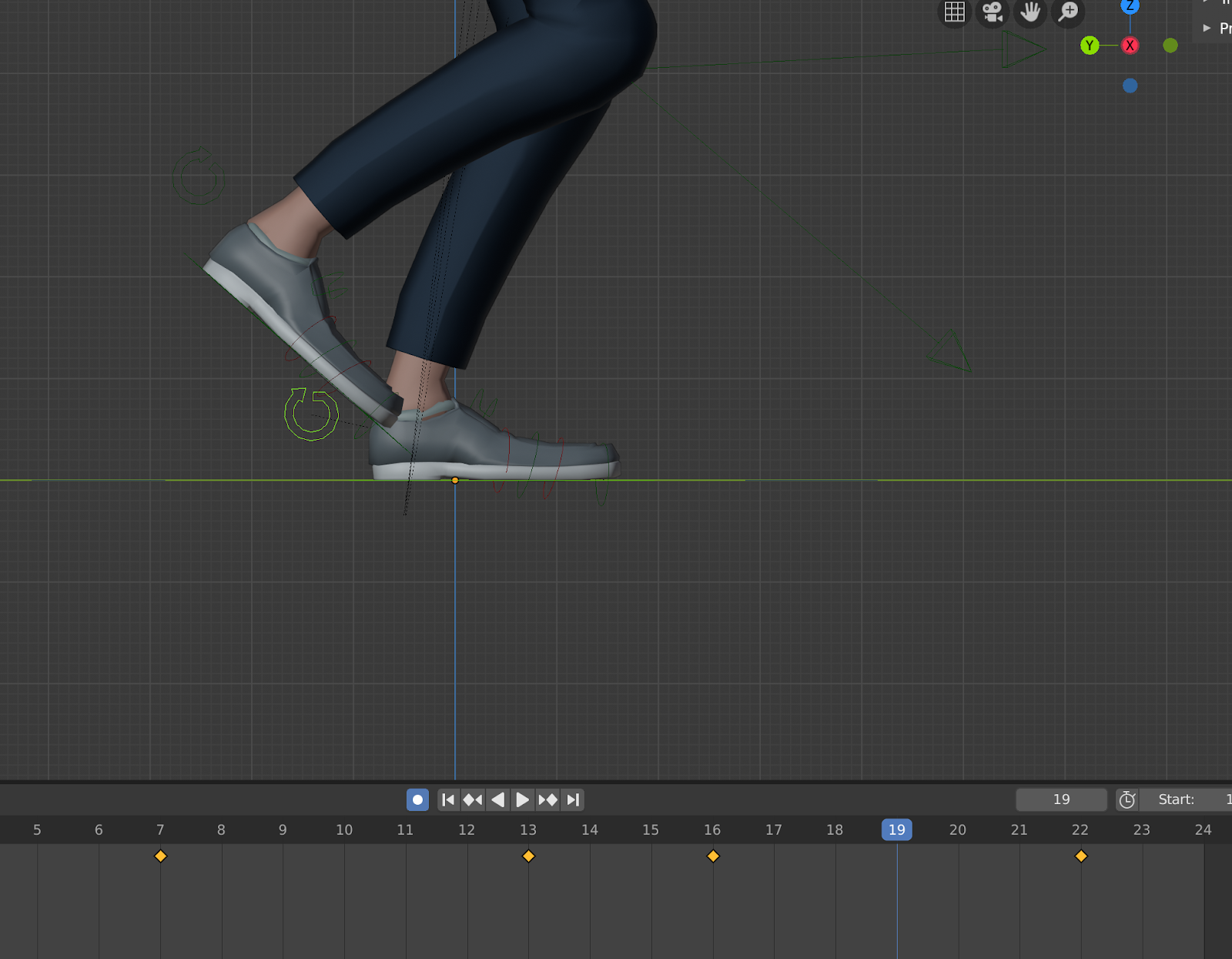
Task: Click the red X axis gizmo
Action: click(1130, 45)
